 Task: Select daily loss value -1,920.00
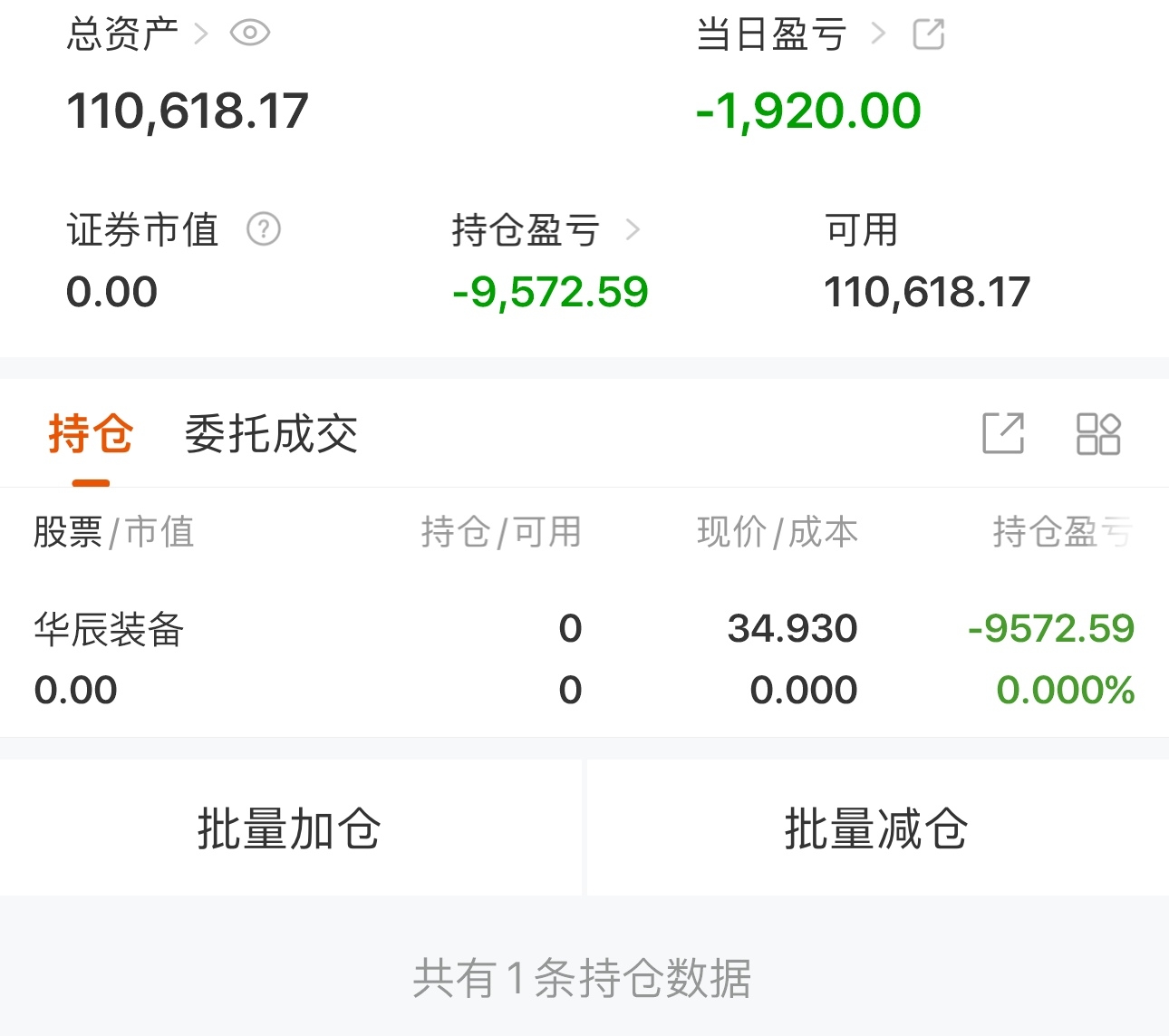click(808, 111)
